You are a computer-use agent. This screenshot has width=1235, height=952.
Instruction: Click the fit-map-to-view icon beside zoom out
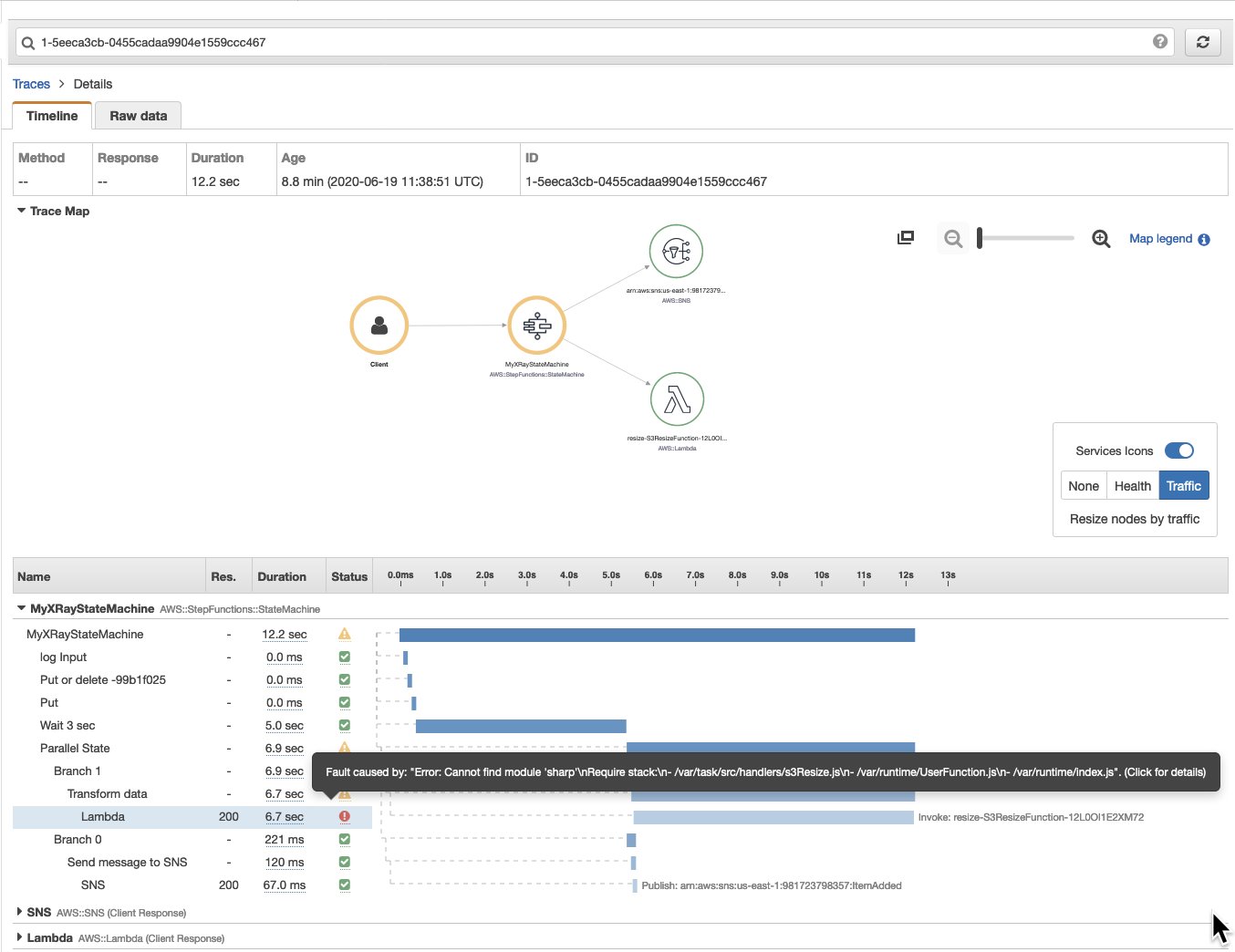(906, 238)
